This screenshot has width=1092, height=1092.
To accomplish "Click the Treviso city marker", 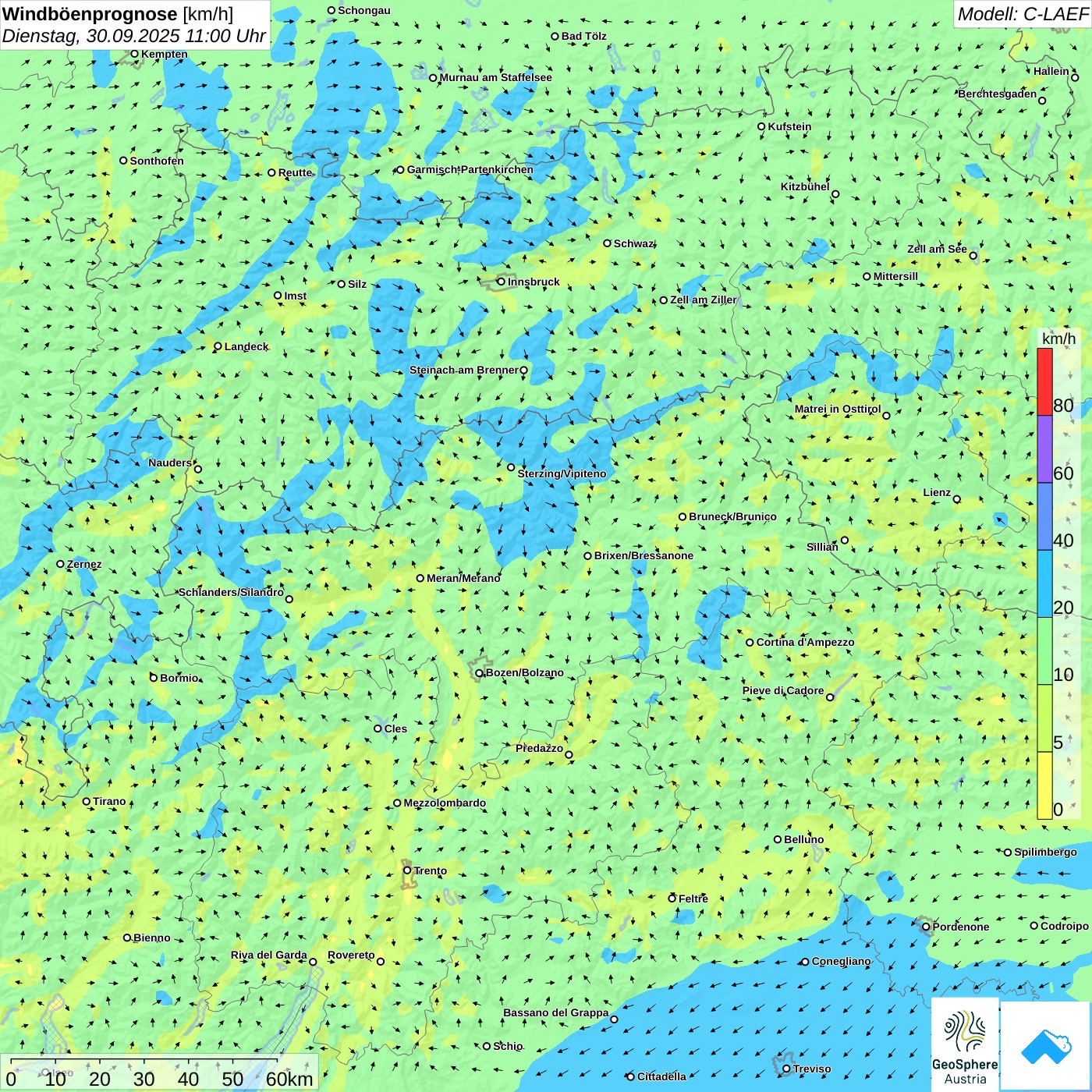I will (786, 1069).
